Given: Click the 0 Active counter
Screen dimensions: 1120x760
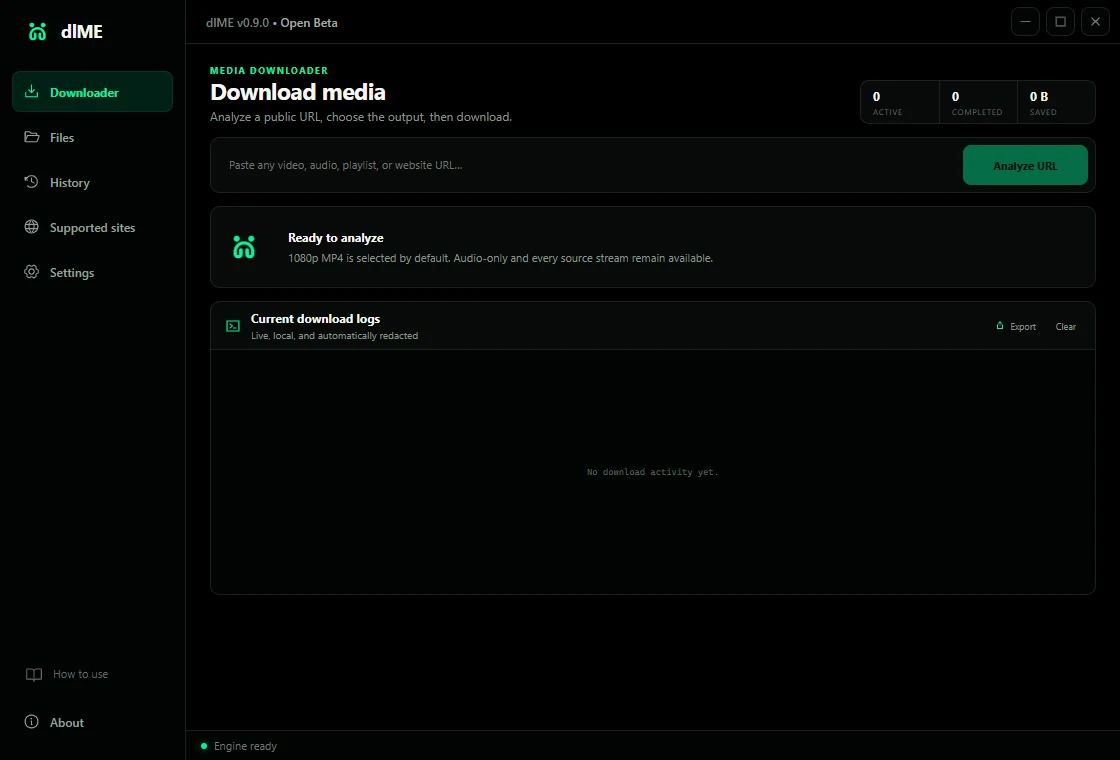Looking at the screenshot, I should (900, 102).
